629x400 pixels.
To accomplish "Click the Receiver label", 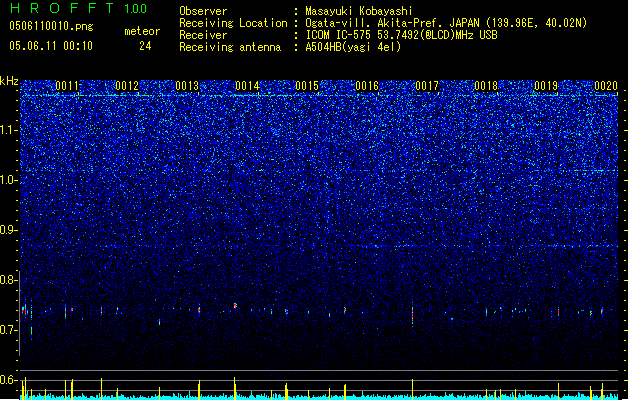I will click(x=203, y=35).
